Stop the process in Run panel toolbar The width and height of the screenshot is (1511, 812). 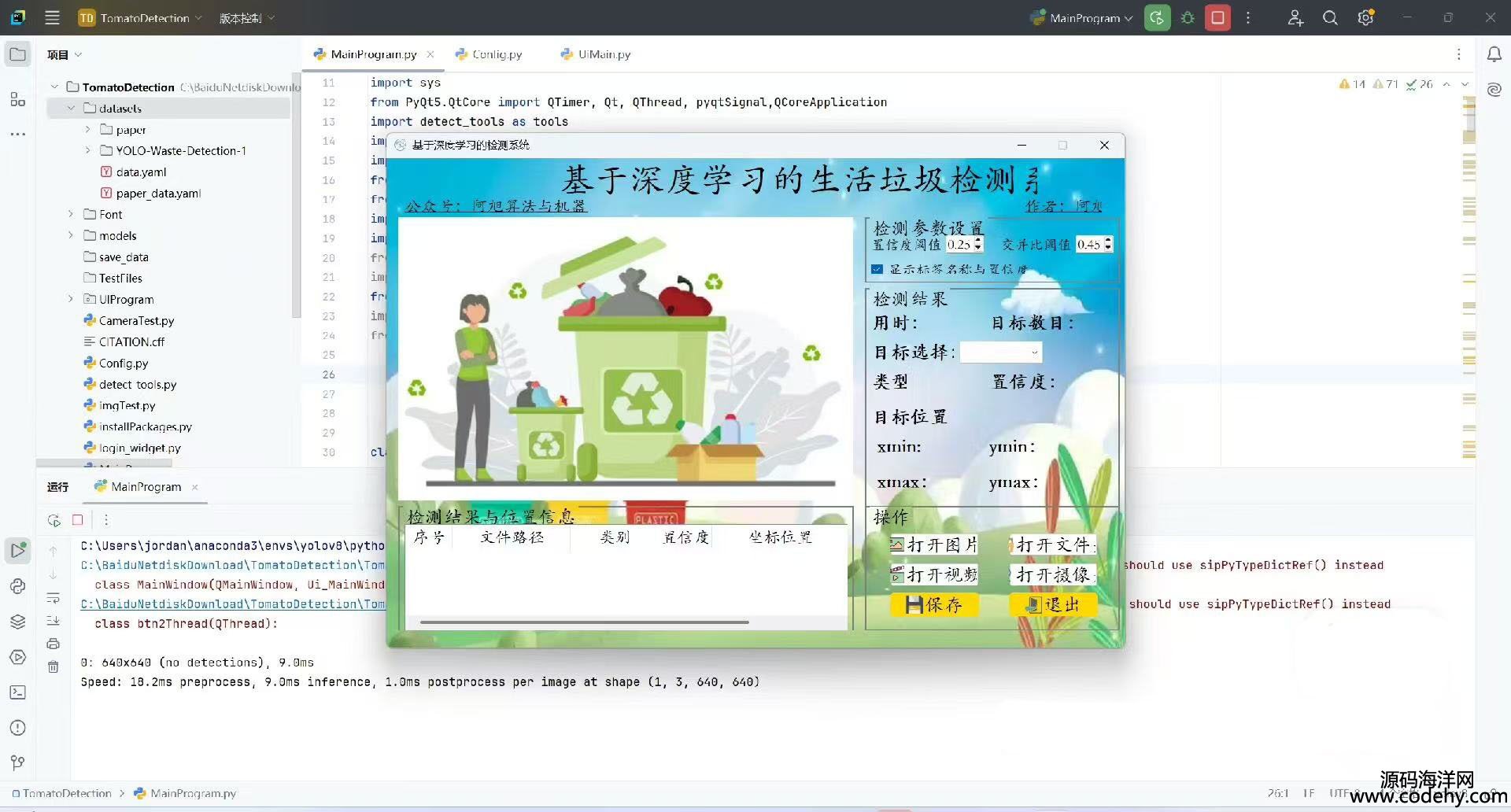tap(77, 520)
